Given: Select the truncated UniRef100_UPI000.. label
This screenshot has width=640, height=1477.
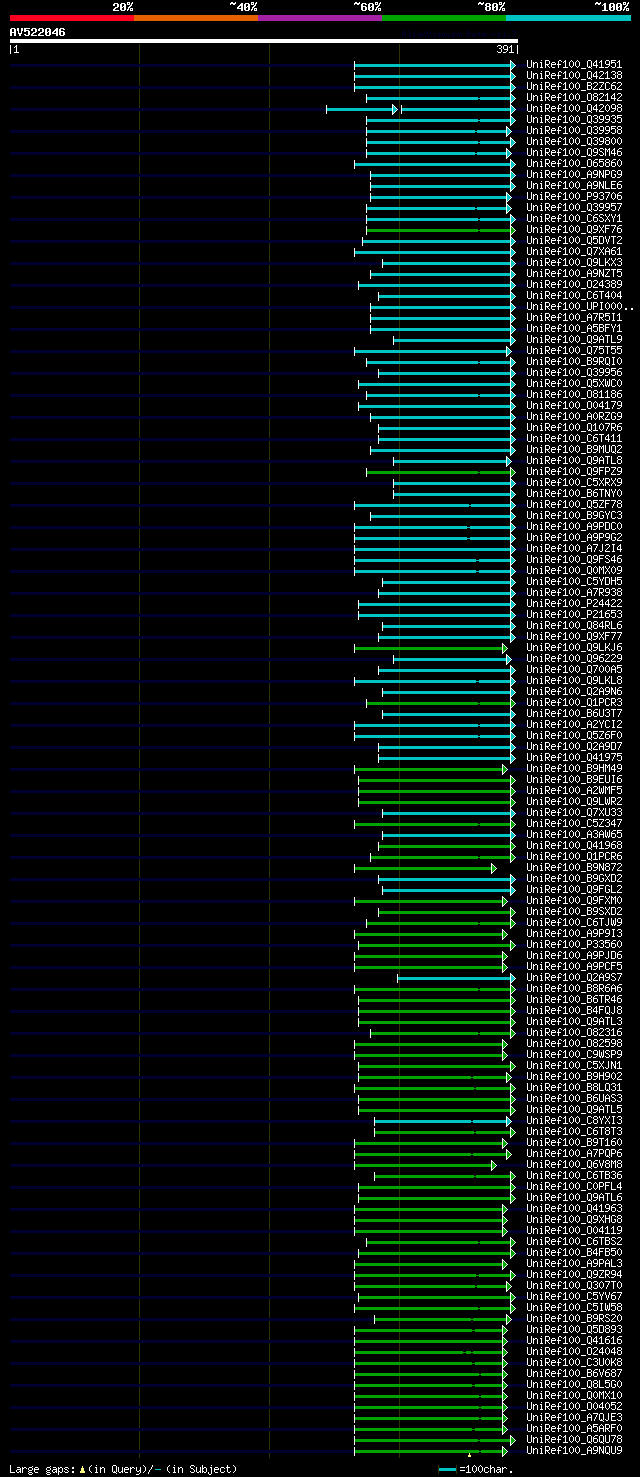Looking at the screenshot, I should point(580,306).
